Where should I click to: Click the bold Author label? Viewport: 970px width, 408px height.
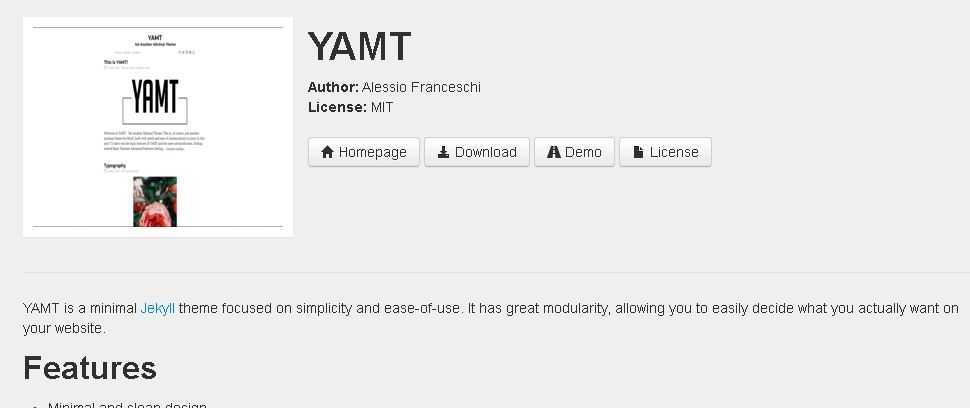[x=333, y=87]
